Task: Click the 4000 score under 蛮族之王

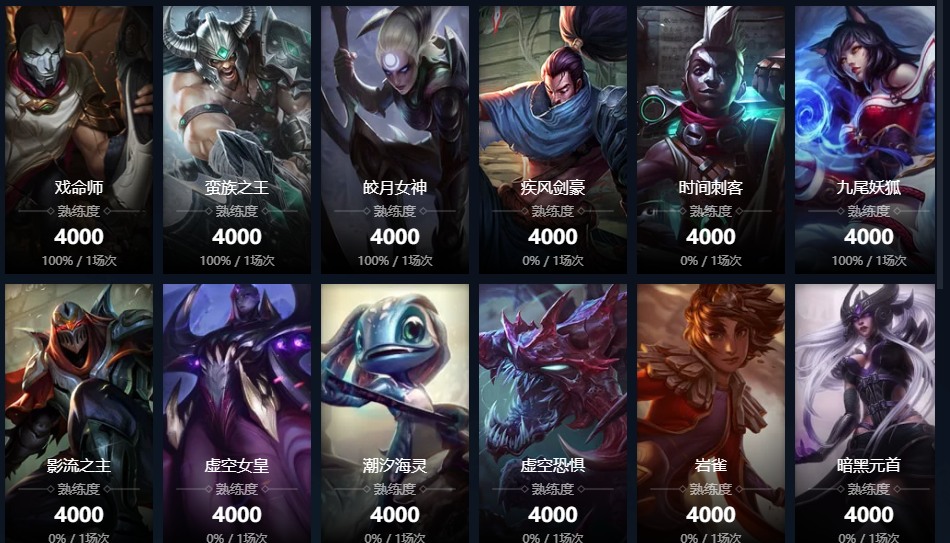Action: pos(237,236)
